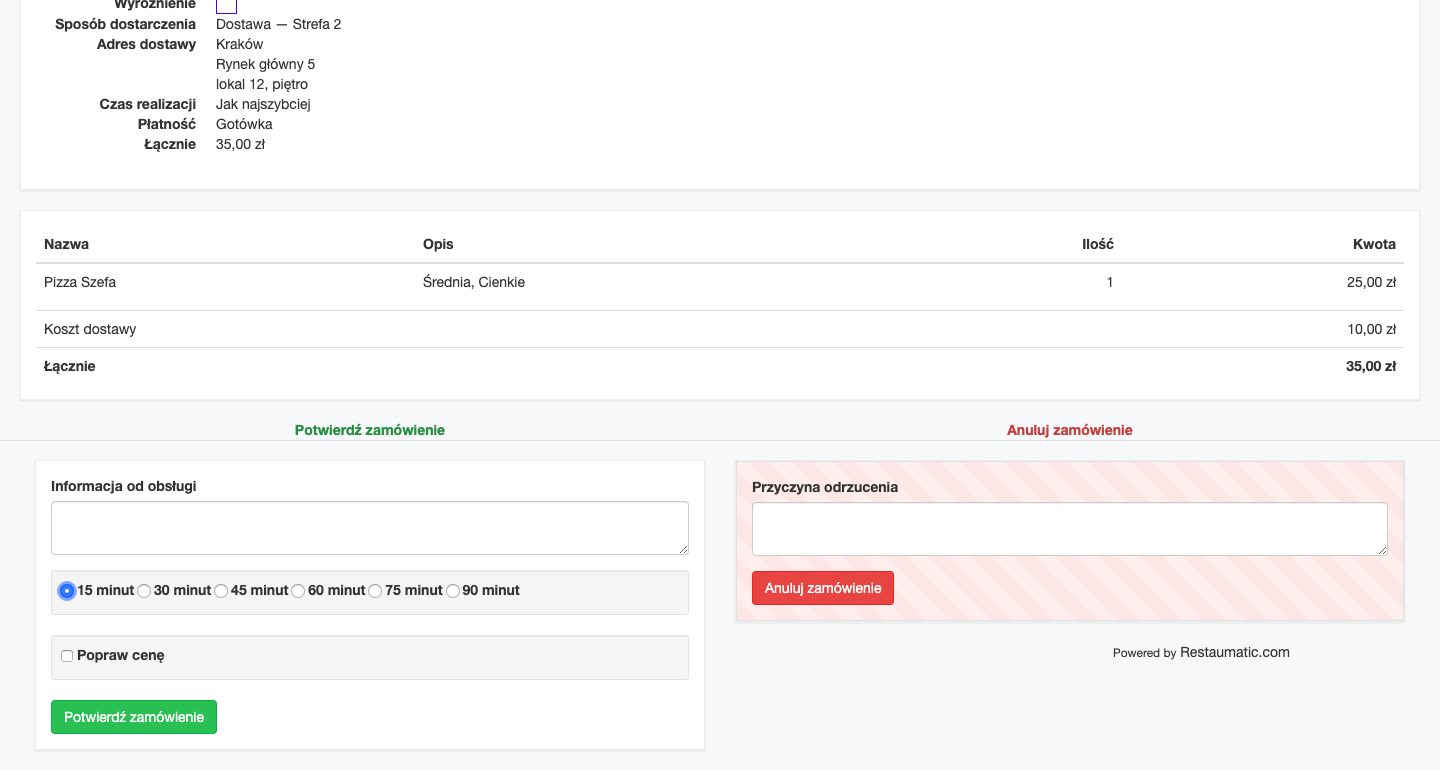Choose the 30 minut delivery time
Screen dimensions: 1440x770
(144, 591)
